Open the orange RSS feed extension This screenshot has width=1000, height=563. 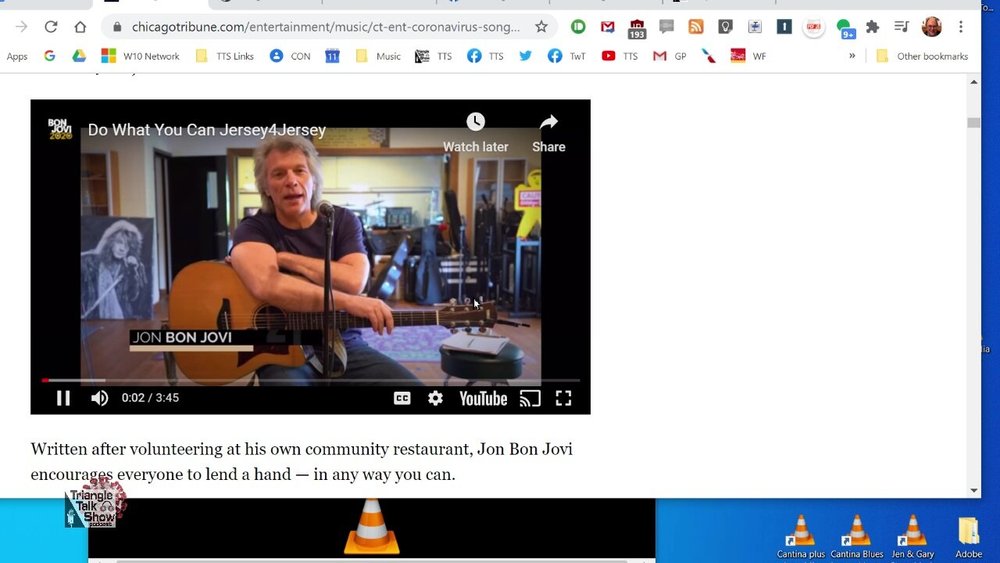pyautogui.click(x=696, y=27)
